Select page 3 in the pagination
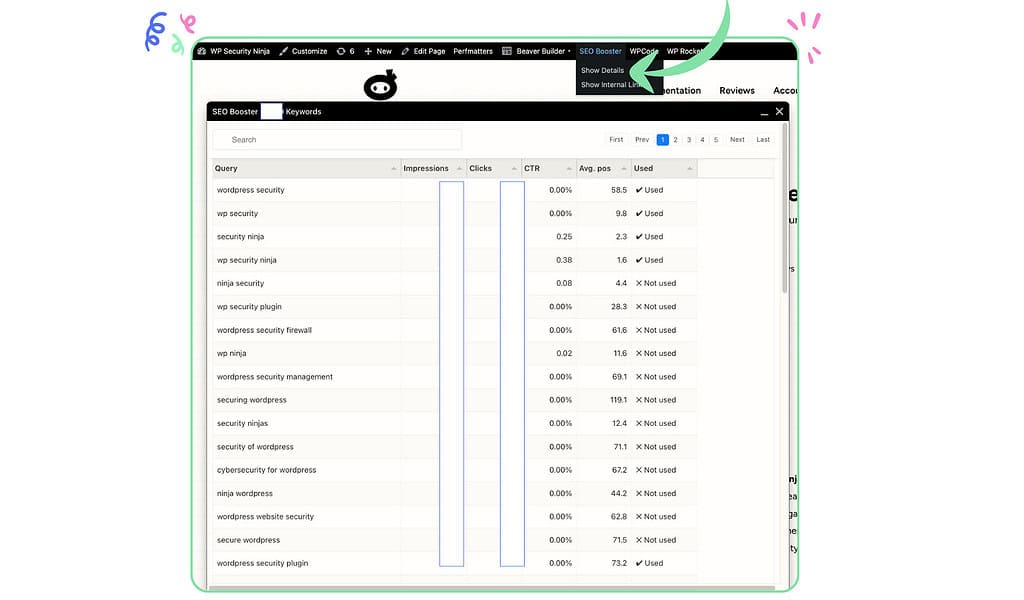 [x=688, y=139]
